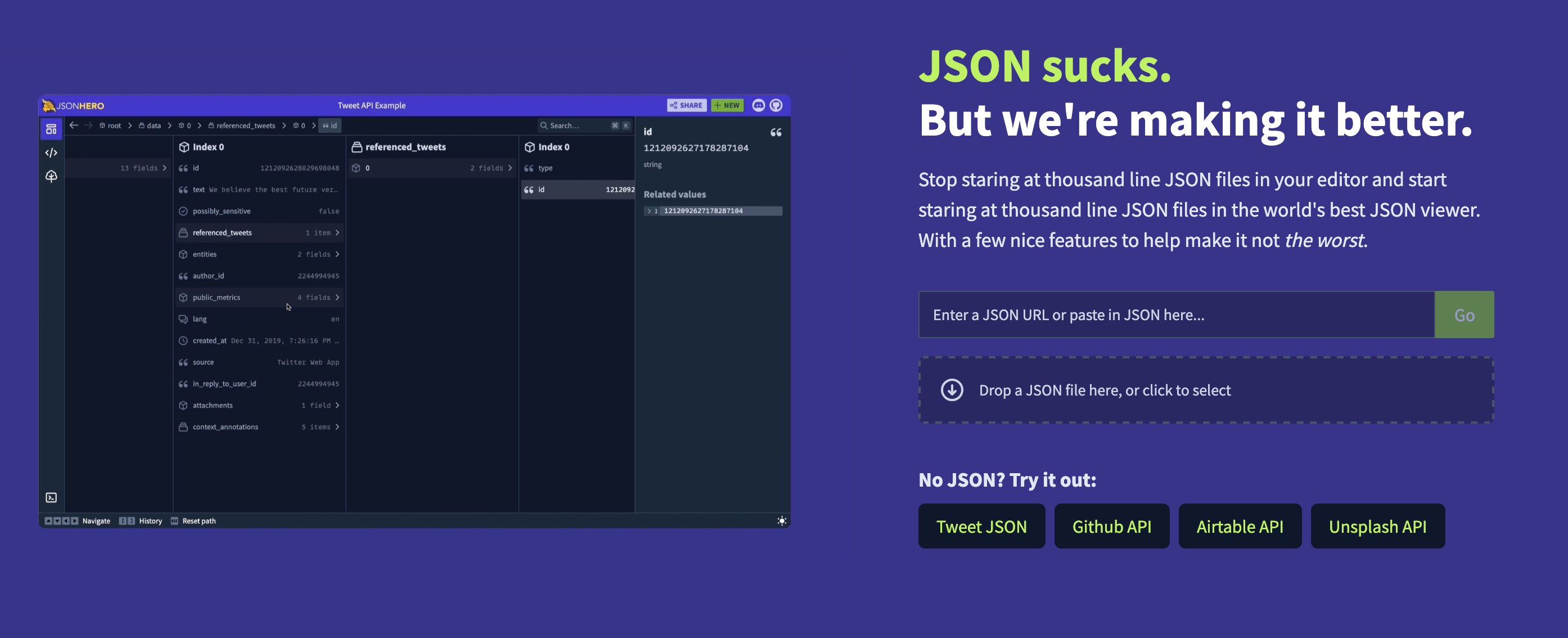Click the JSON URL input field
This screenshot has height=638, width=1568.
1177,314
